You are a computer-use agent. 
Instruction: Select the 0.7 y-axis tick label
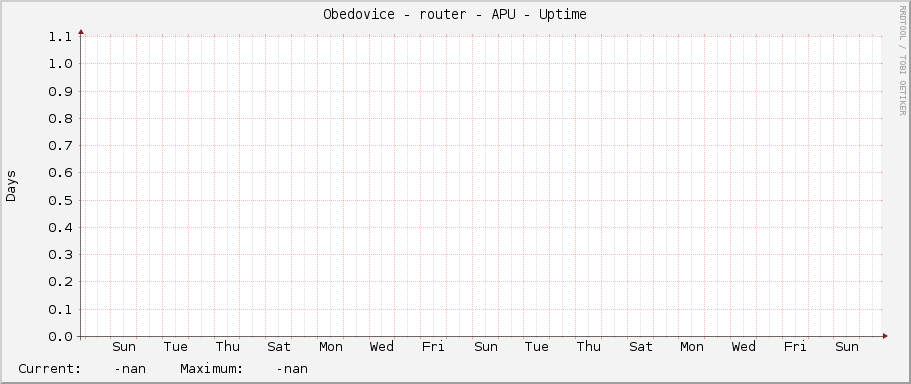point(60,146)
